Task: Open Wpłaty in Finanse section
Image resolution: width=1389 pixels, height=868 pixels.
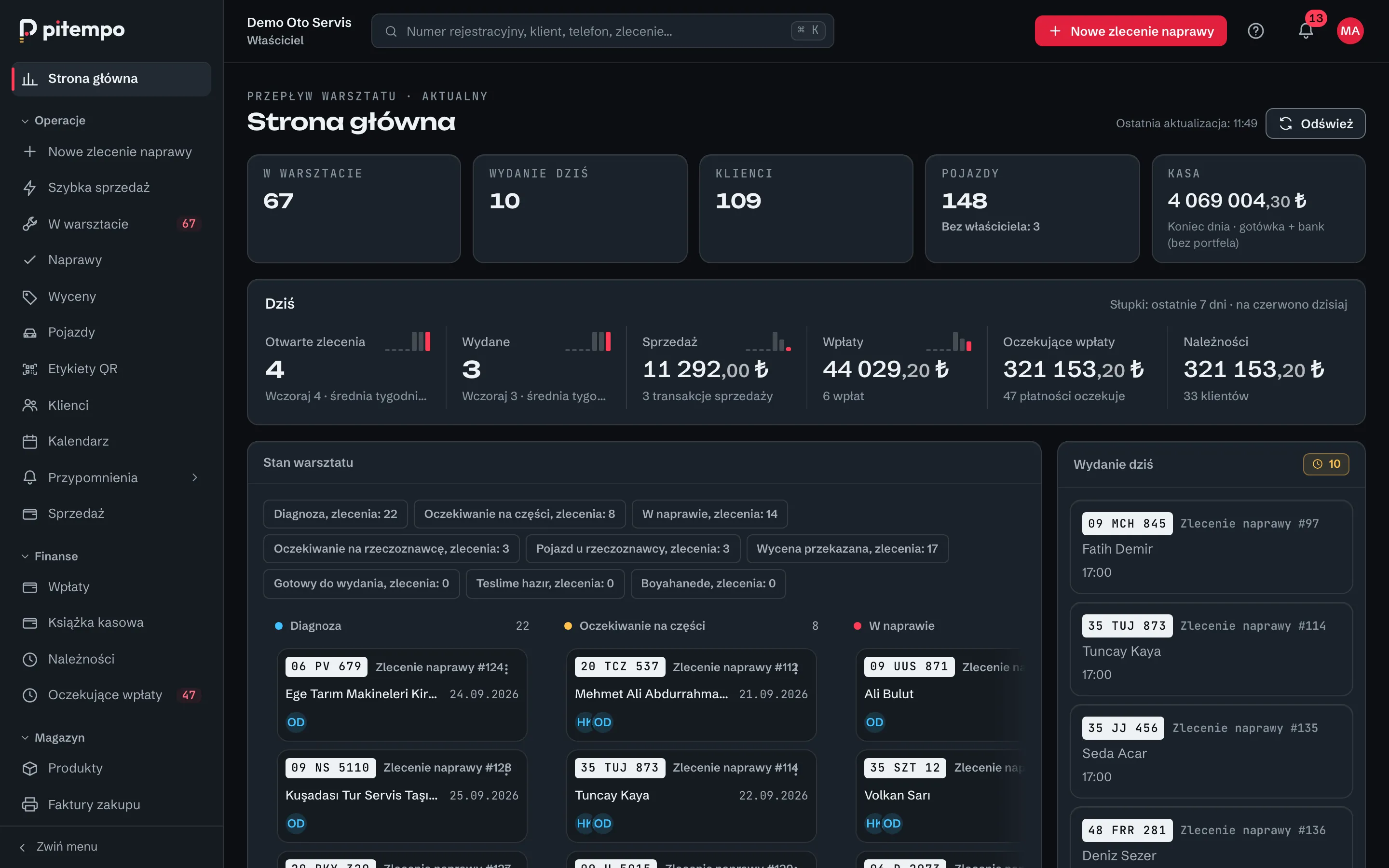Action: click(x=111, y=587)
